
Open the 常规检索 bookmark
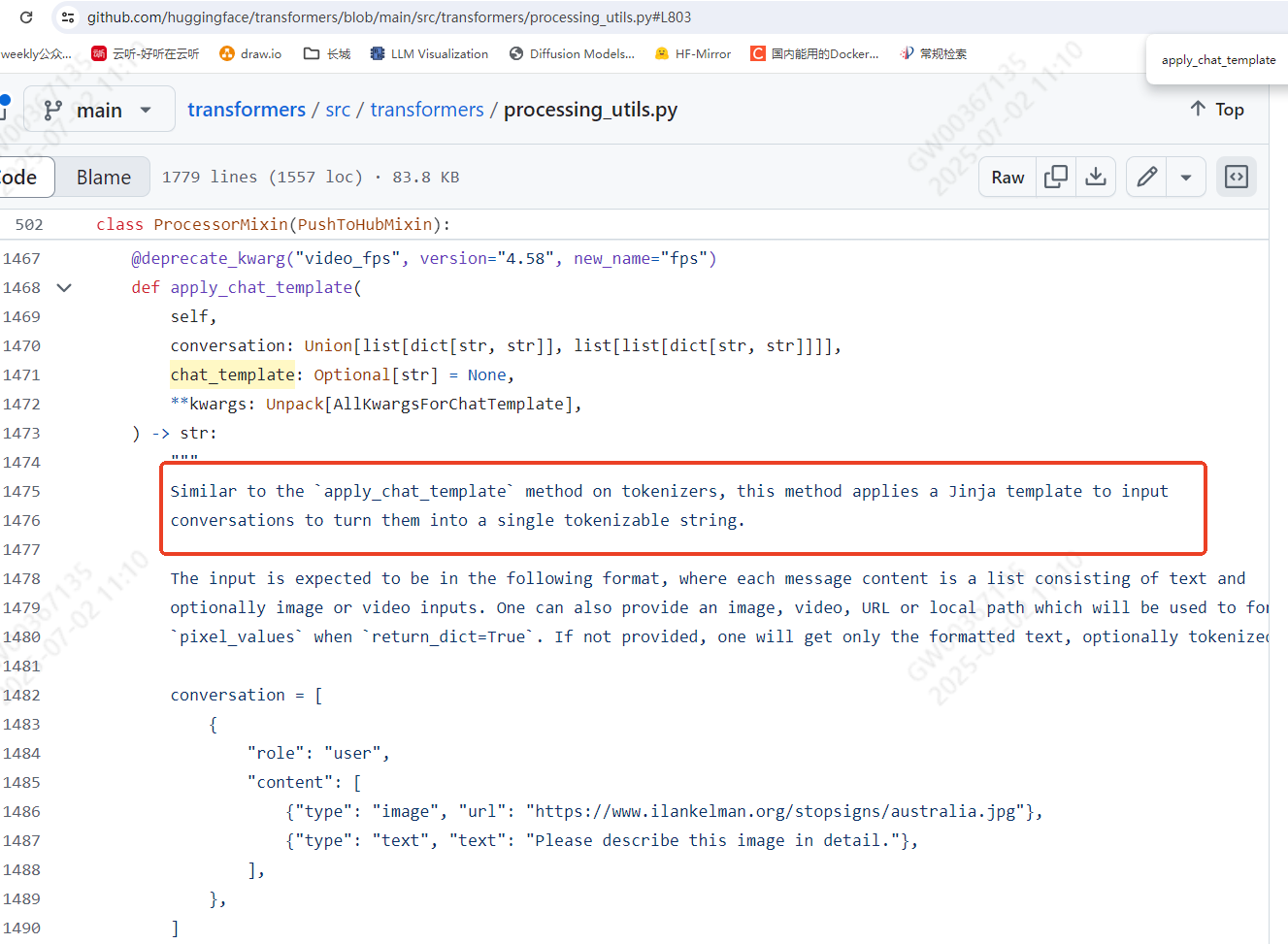934,53
